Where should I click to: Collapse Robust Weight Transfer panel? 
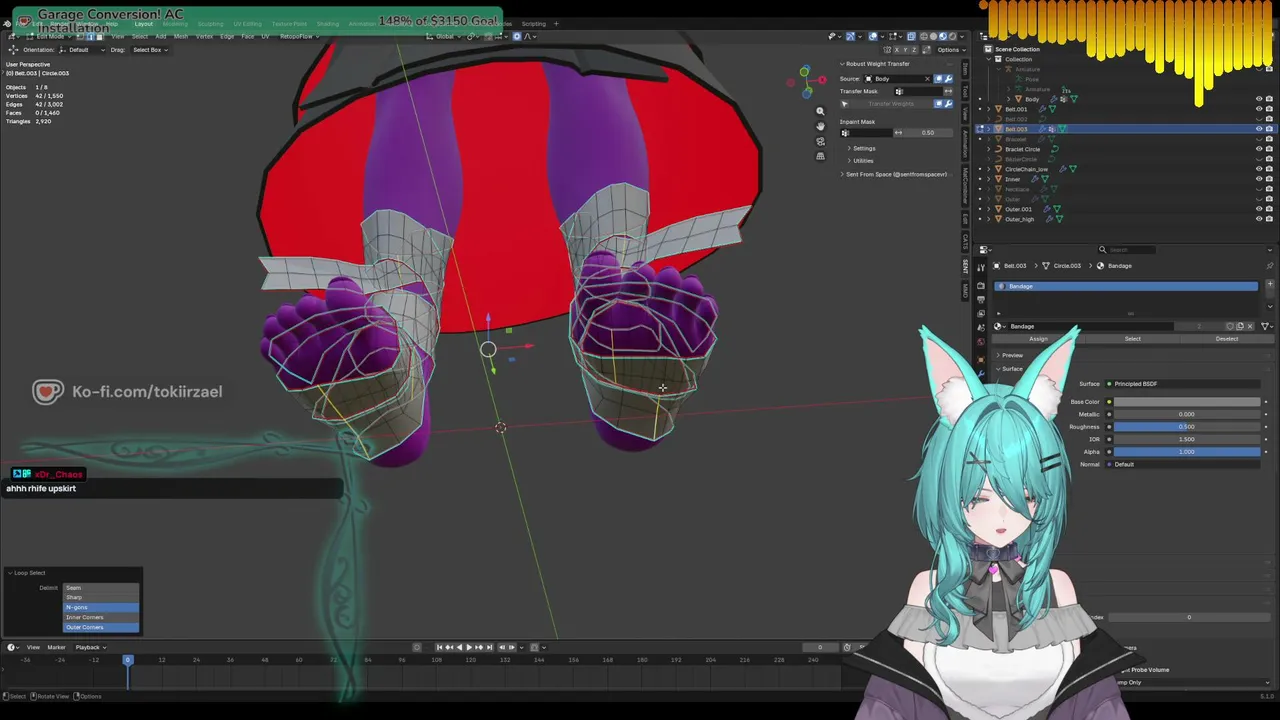click(x=875, y=64)
